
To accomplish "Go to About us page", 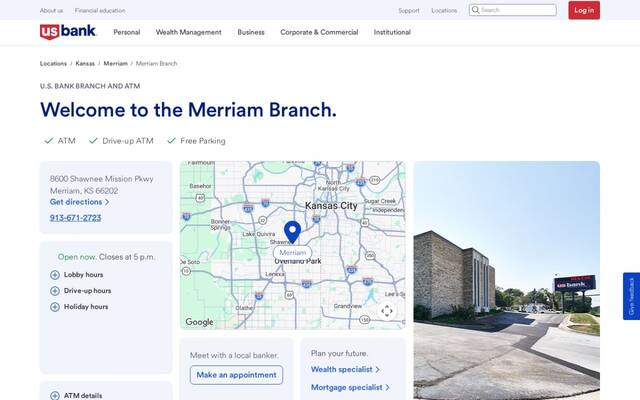I will pos(51,10).
